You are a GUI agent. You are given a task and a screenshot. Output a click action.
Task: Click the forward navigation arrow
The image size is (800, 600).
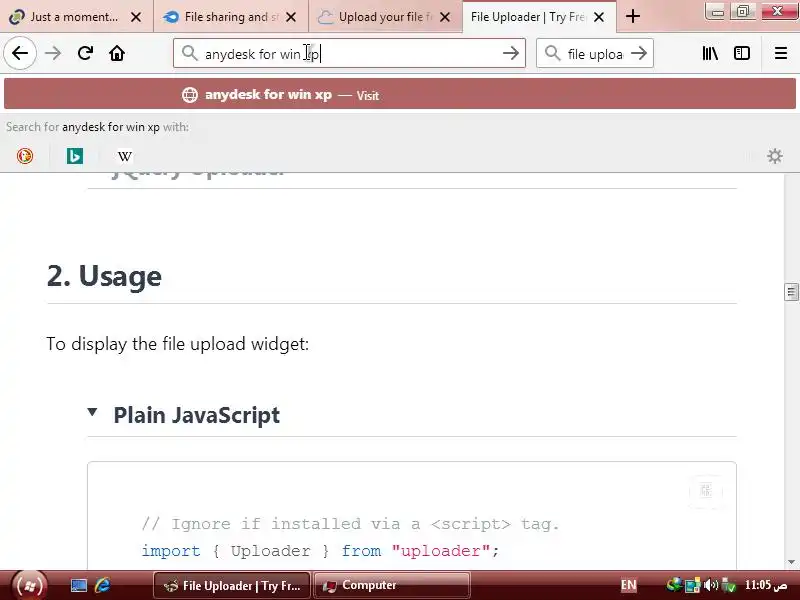[53, 53]
